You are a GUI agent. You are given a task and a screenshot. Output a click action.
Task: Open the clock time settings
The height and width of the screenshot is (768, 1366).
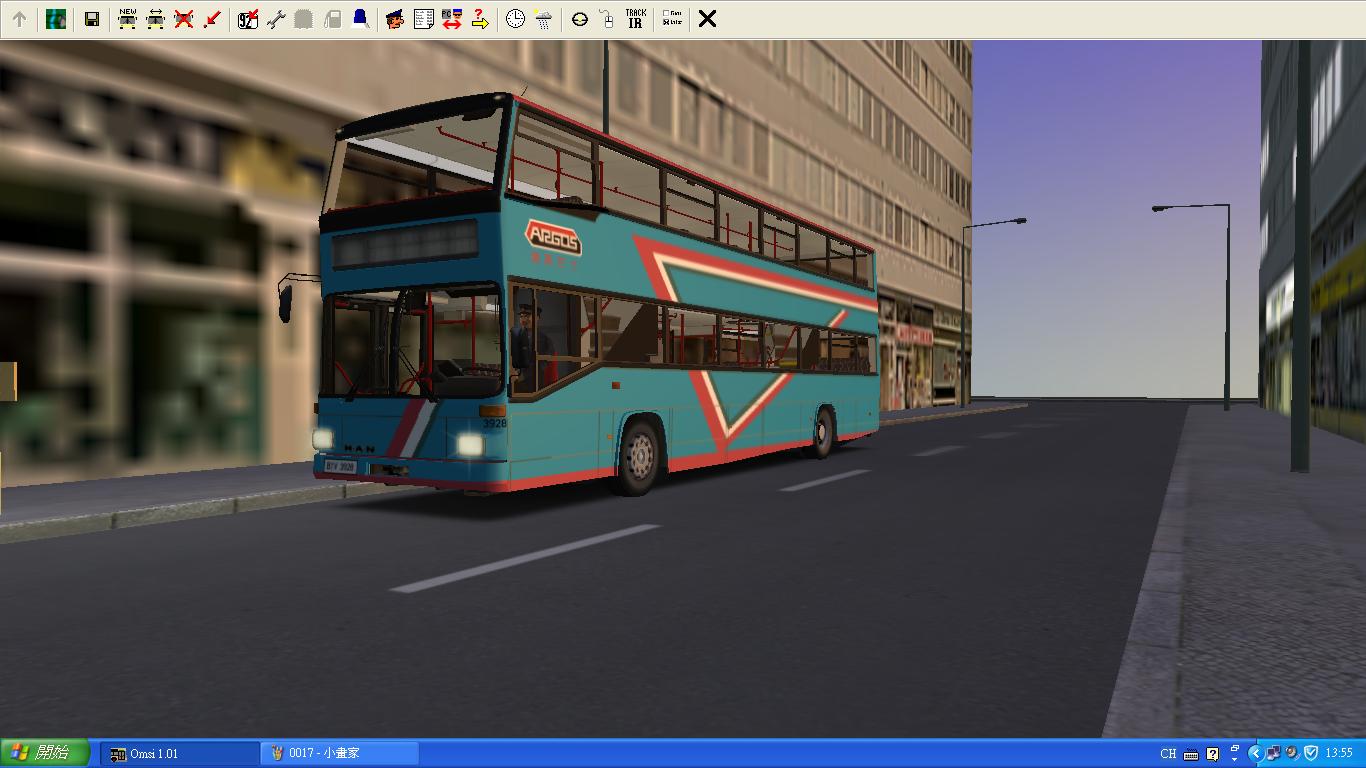click(515, 19)
